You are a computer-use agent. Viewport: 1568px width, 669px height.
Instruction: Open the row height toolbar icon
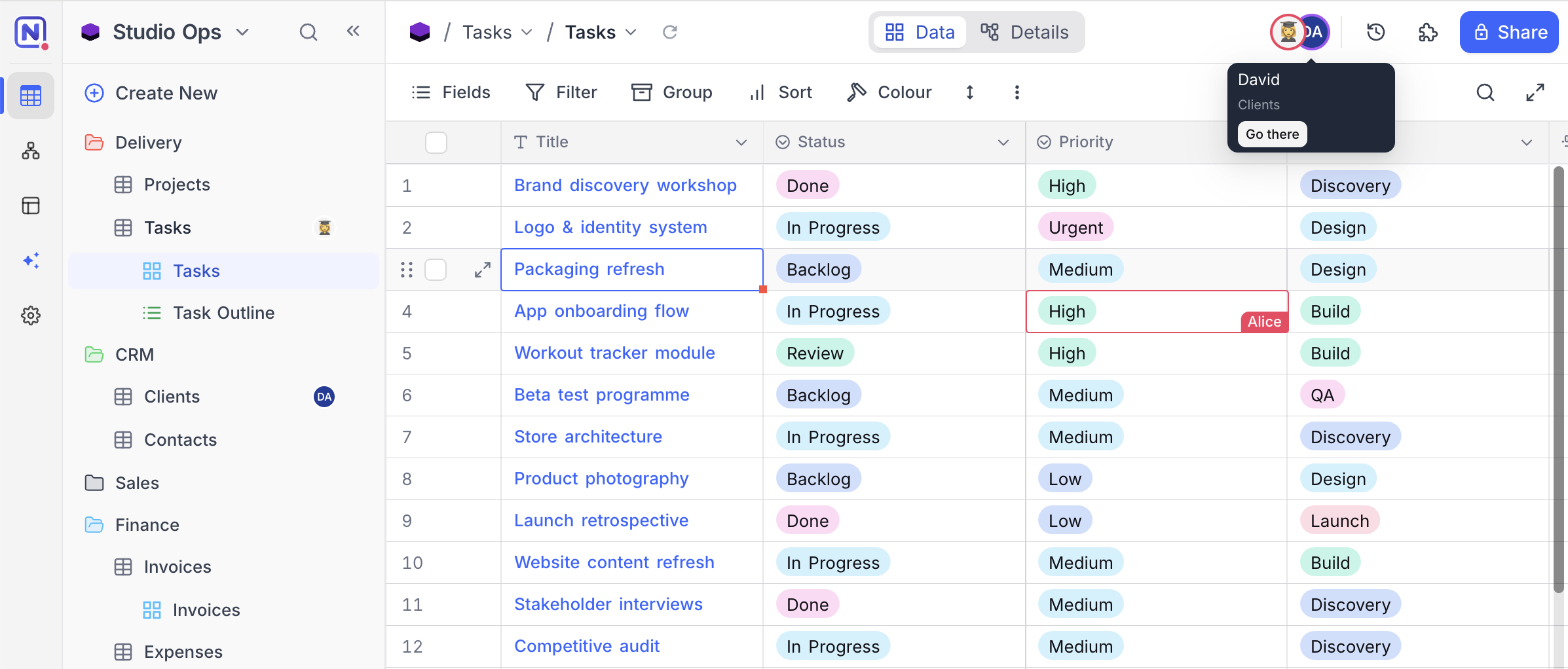(x=970, y=92)
